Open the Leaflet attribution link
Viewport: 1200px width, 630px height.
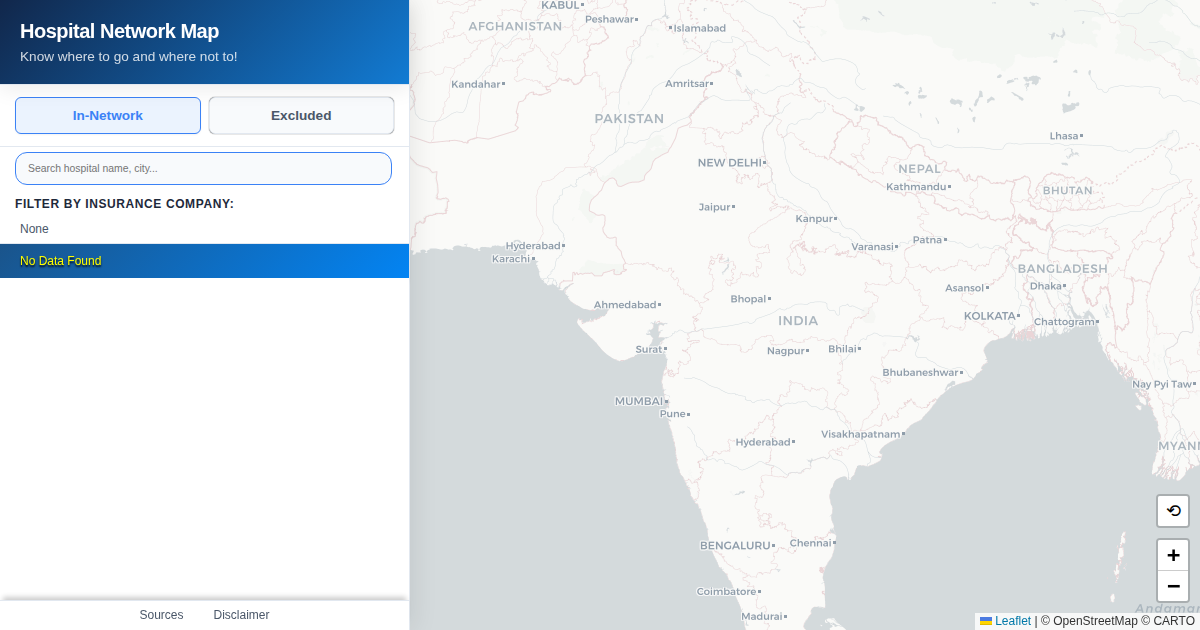click(1012, 621)
